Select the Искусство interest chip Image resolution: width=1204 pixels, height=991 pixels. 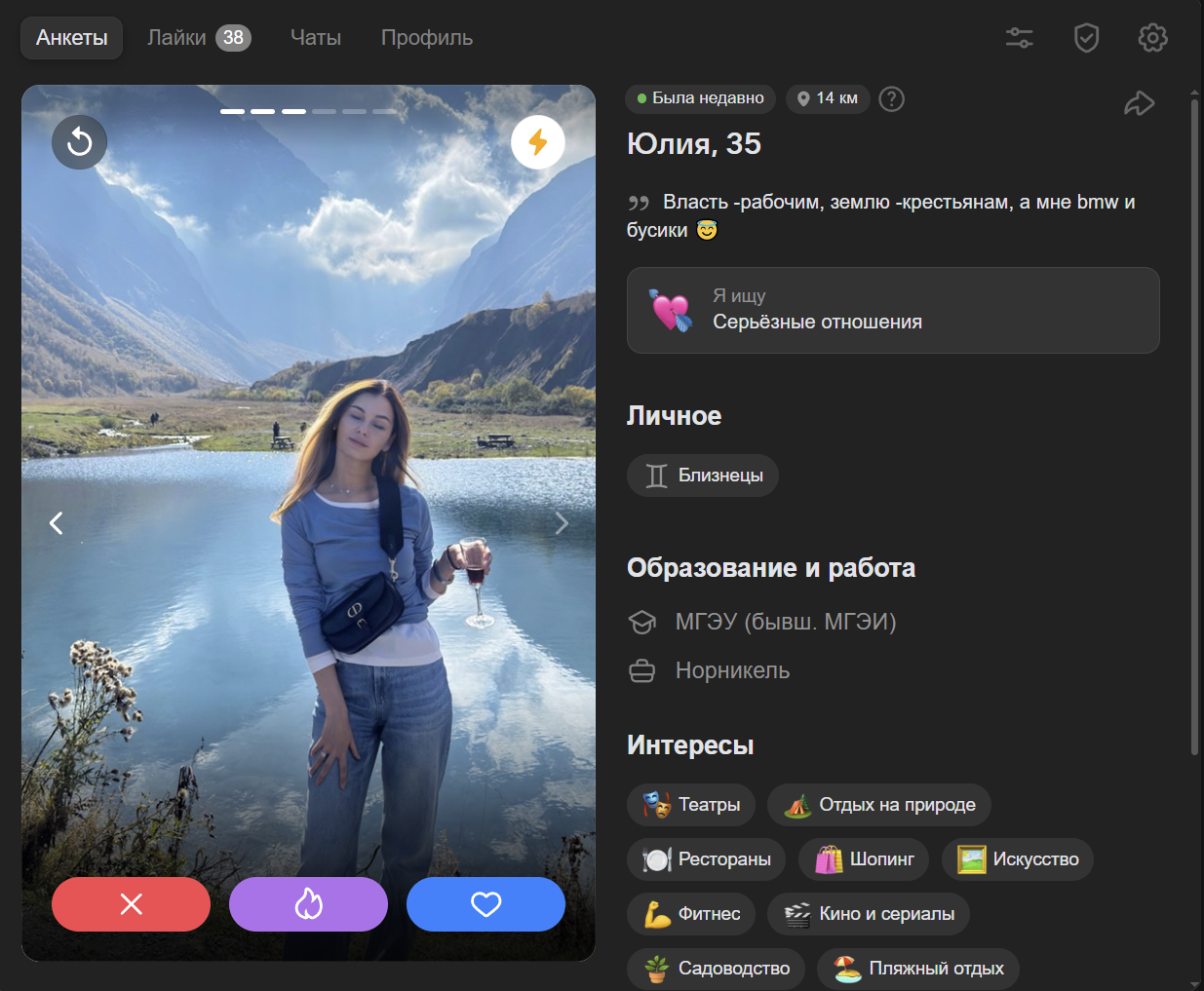(1018, 859)
